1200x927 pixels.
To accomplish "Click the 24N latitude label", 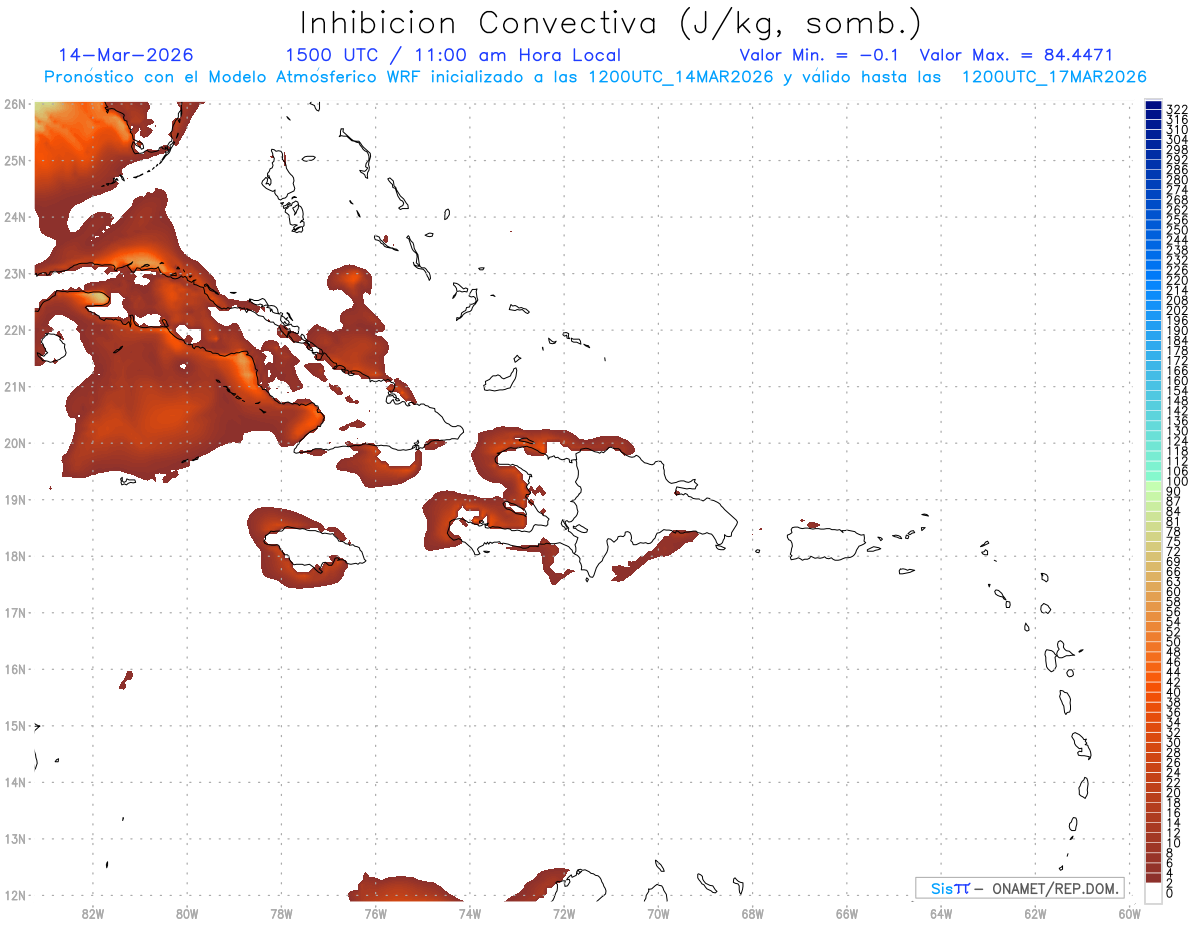I will (15, 216).
